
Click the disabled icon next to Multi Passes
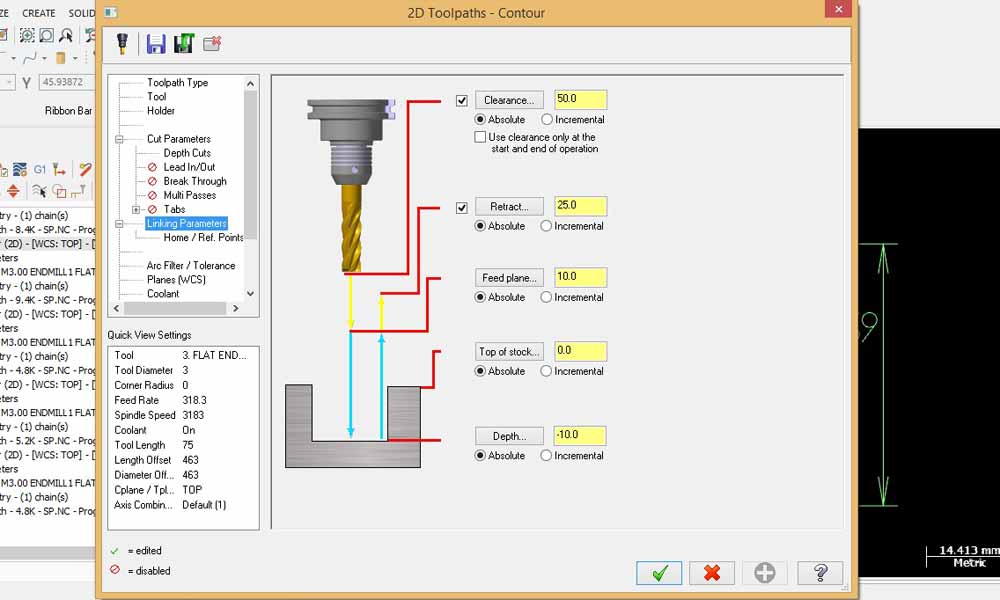[x=152, y=195]
